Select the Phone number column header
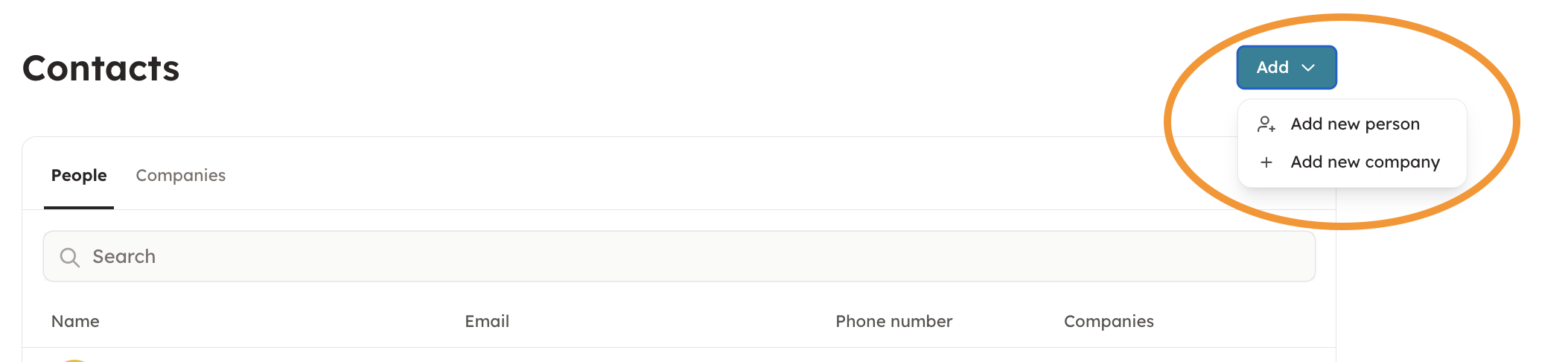Screen dimensions: 1568x362 point(893,322)
